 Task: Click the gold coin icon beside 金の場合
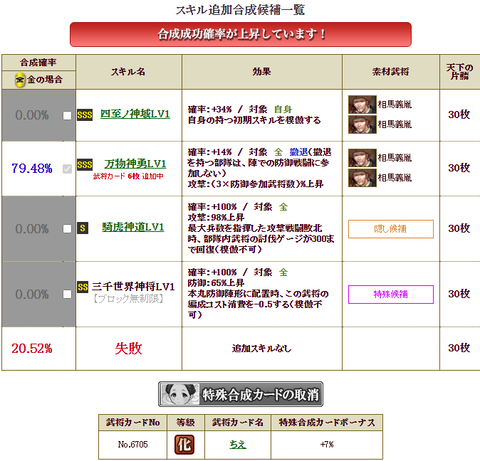(20, 80)
